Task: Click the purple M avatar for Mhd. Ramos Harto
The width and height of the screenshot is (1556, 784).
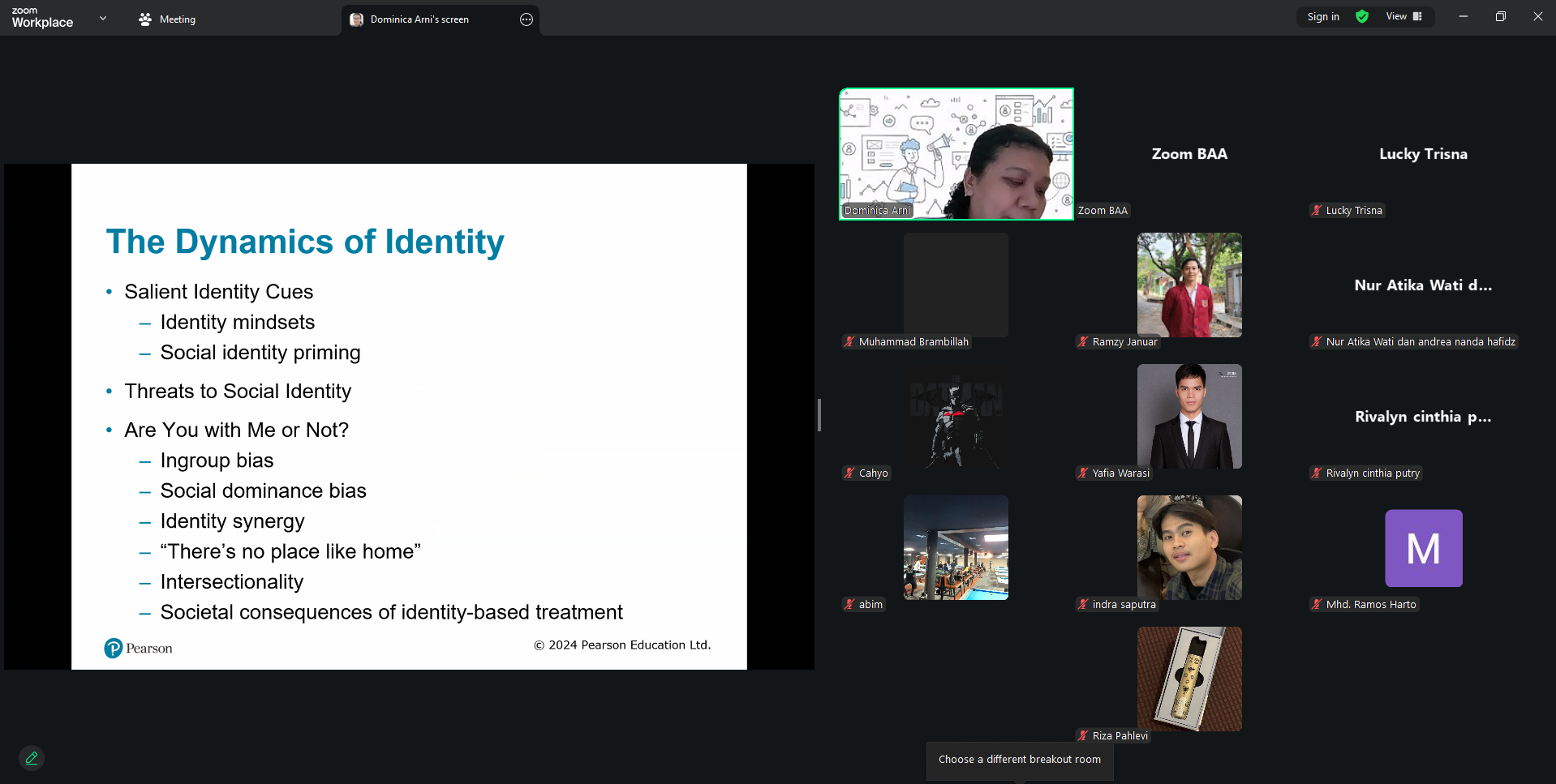Action: pyautogui.click(x=1423, y=548)
